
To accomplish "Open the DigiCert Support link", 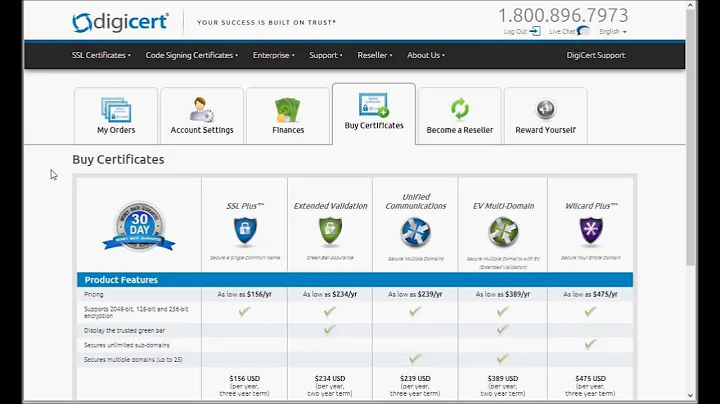I will 596,55.
